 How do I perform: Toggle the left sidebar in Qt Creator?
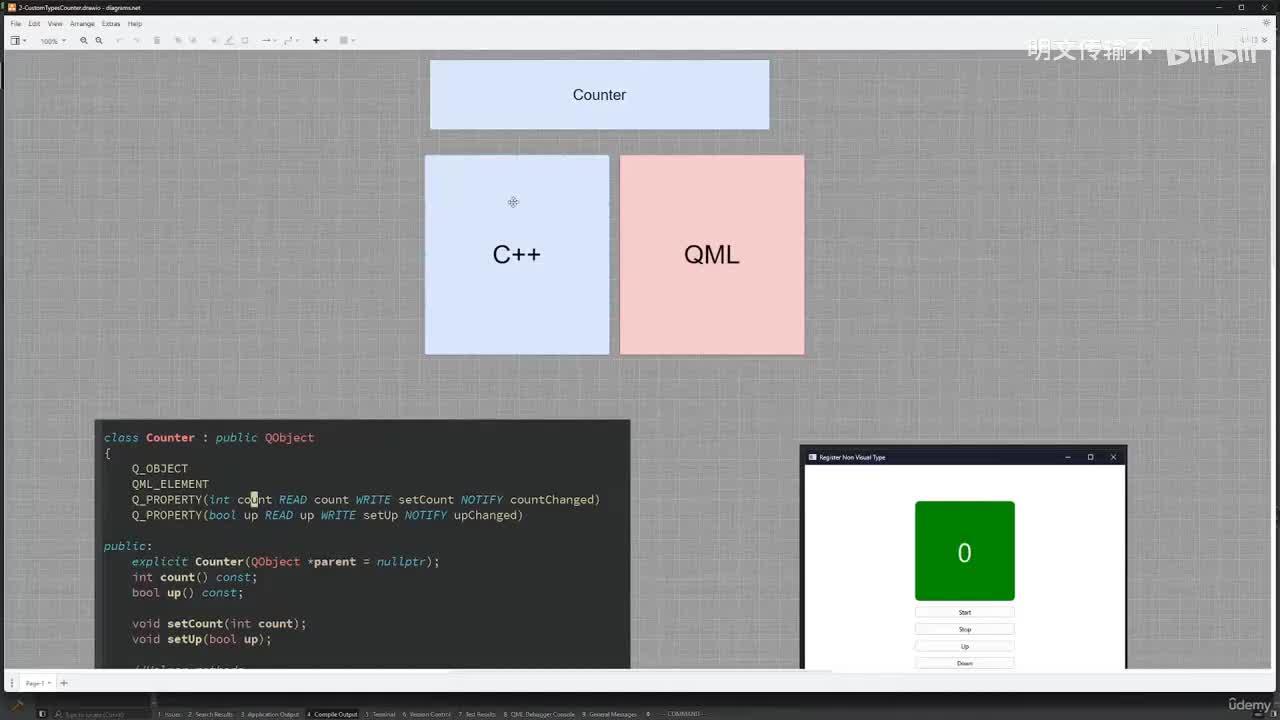click(42, 714)
